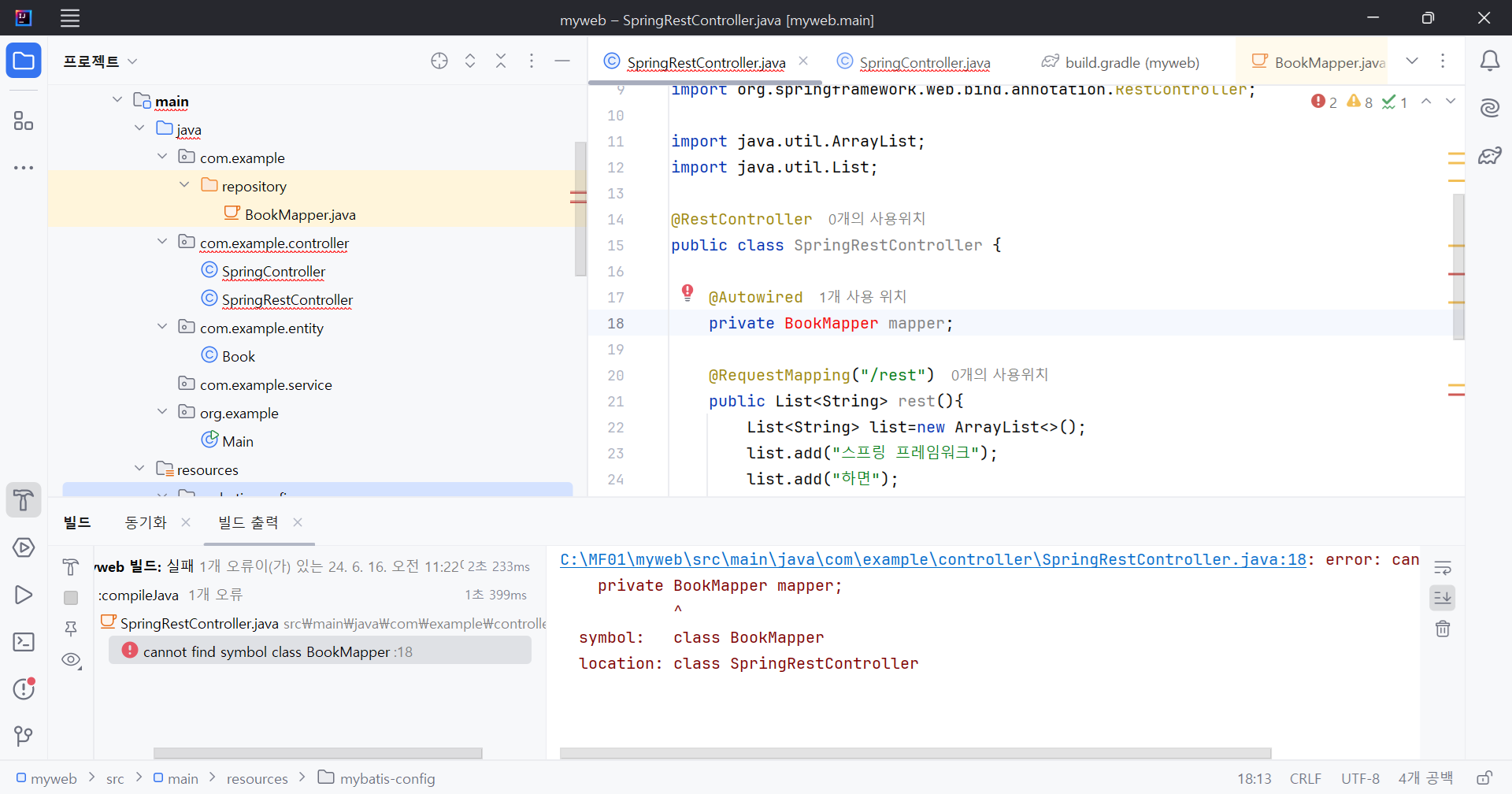Expand all in project tree
Screen dimensions: 1512x794
(470, 61)
